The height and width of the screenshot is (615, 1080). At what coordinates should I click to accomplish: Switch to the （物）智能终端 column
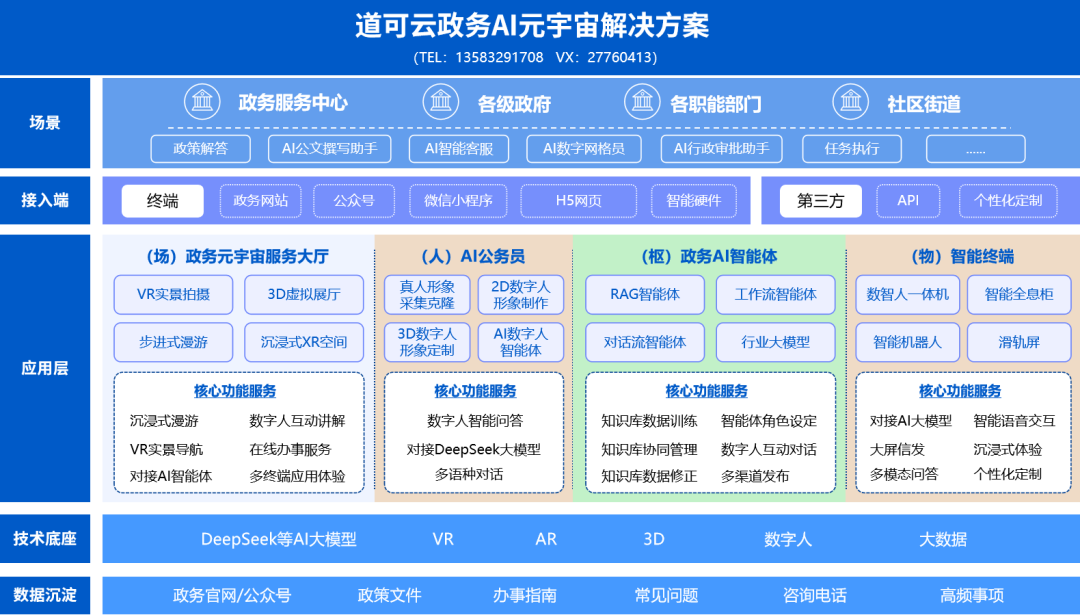pyautogui.click(x=963, y=255)
